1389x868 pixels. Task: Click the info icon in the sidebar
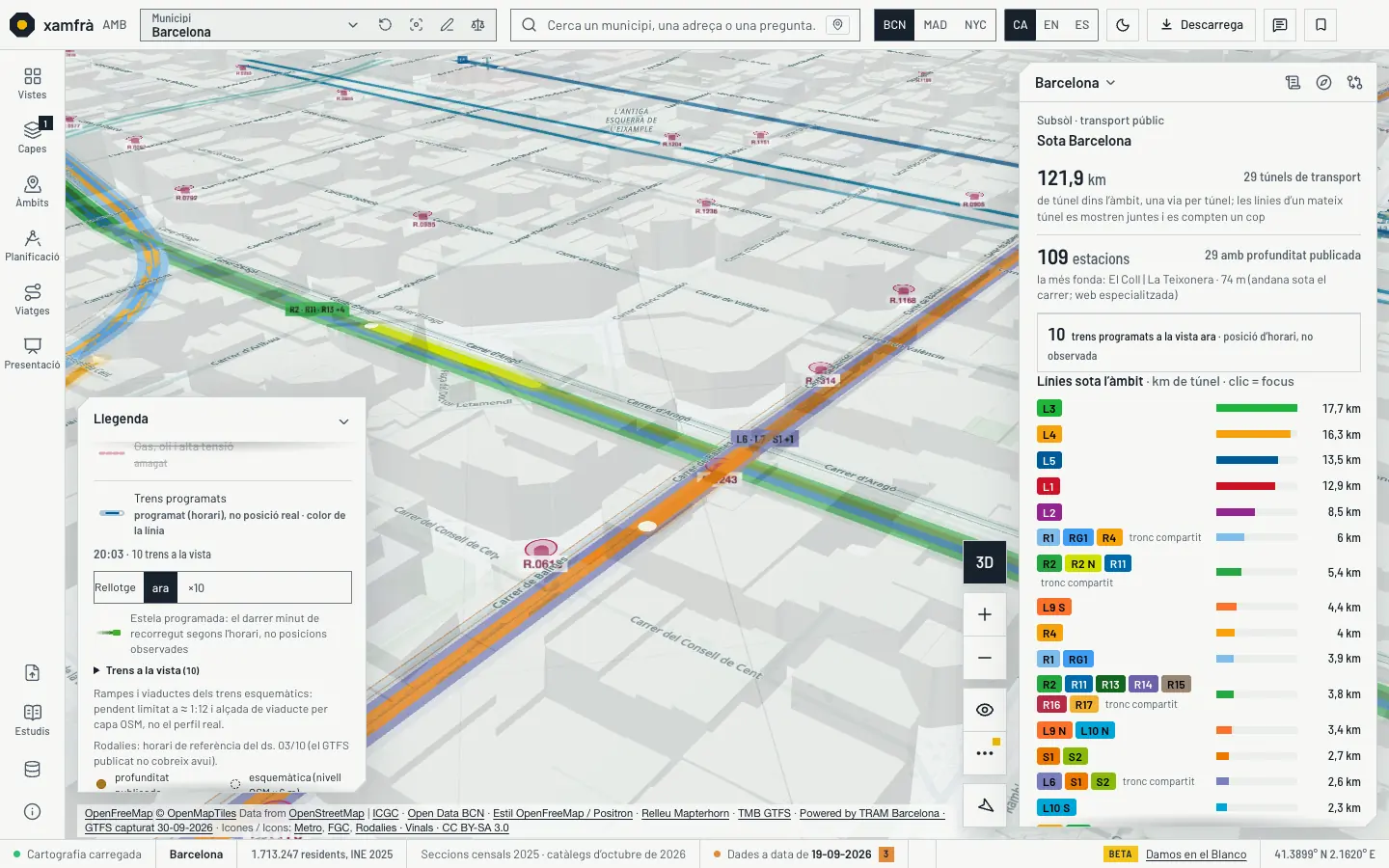(32, 812)
